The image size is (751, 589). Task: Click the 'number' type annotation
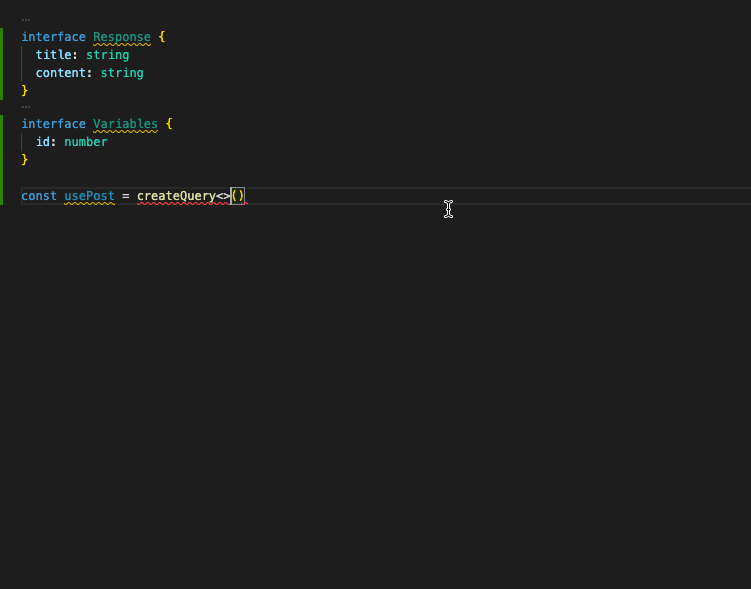click(x=86, y=142)
